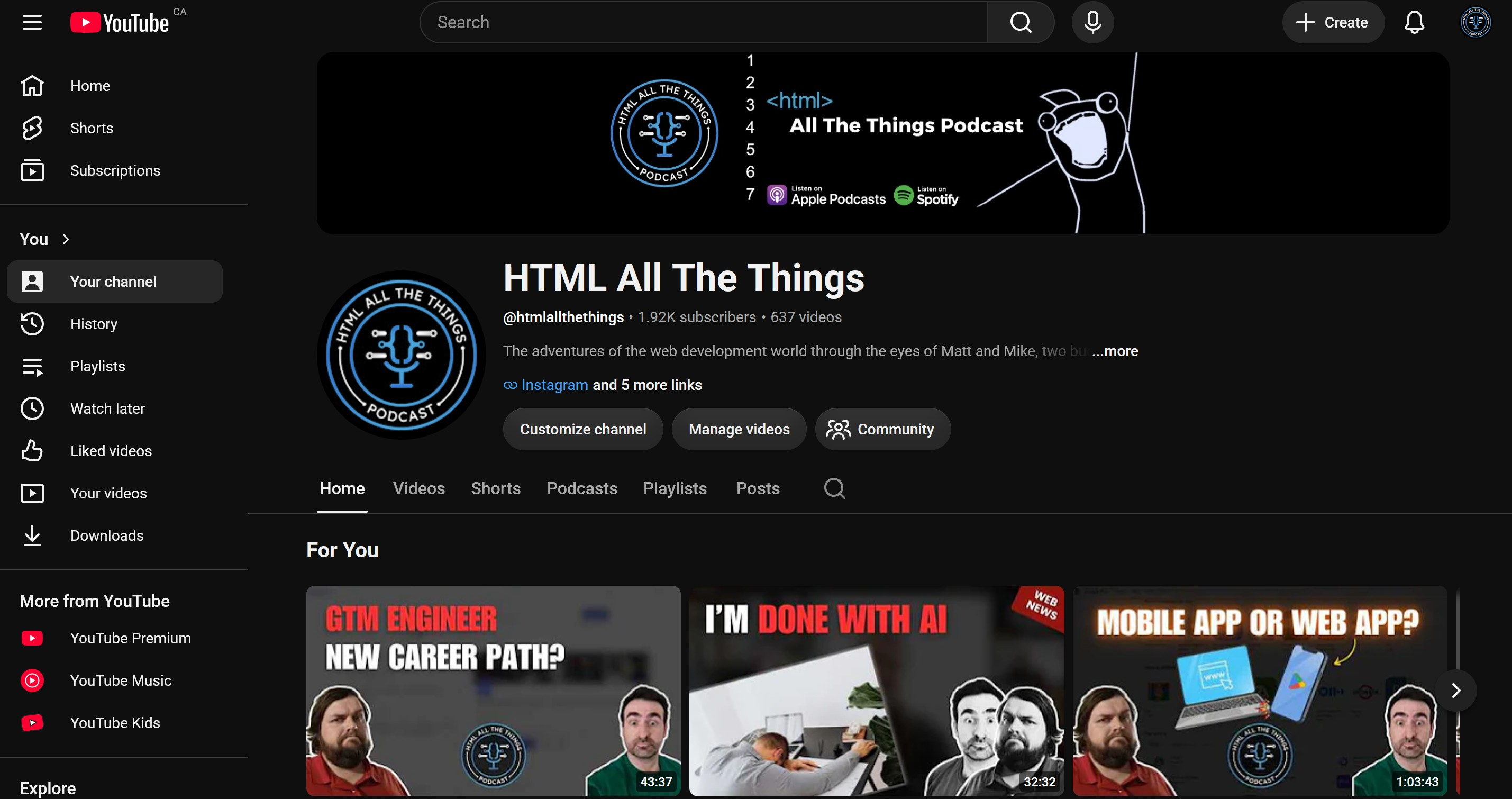Switch to the channel Playlists tab
The width and height of the screenshot is (1512, 799).
coord(675,488)
